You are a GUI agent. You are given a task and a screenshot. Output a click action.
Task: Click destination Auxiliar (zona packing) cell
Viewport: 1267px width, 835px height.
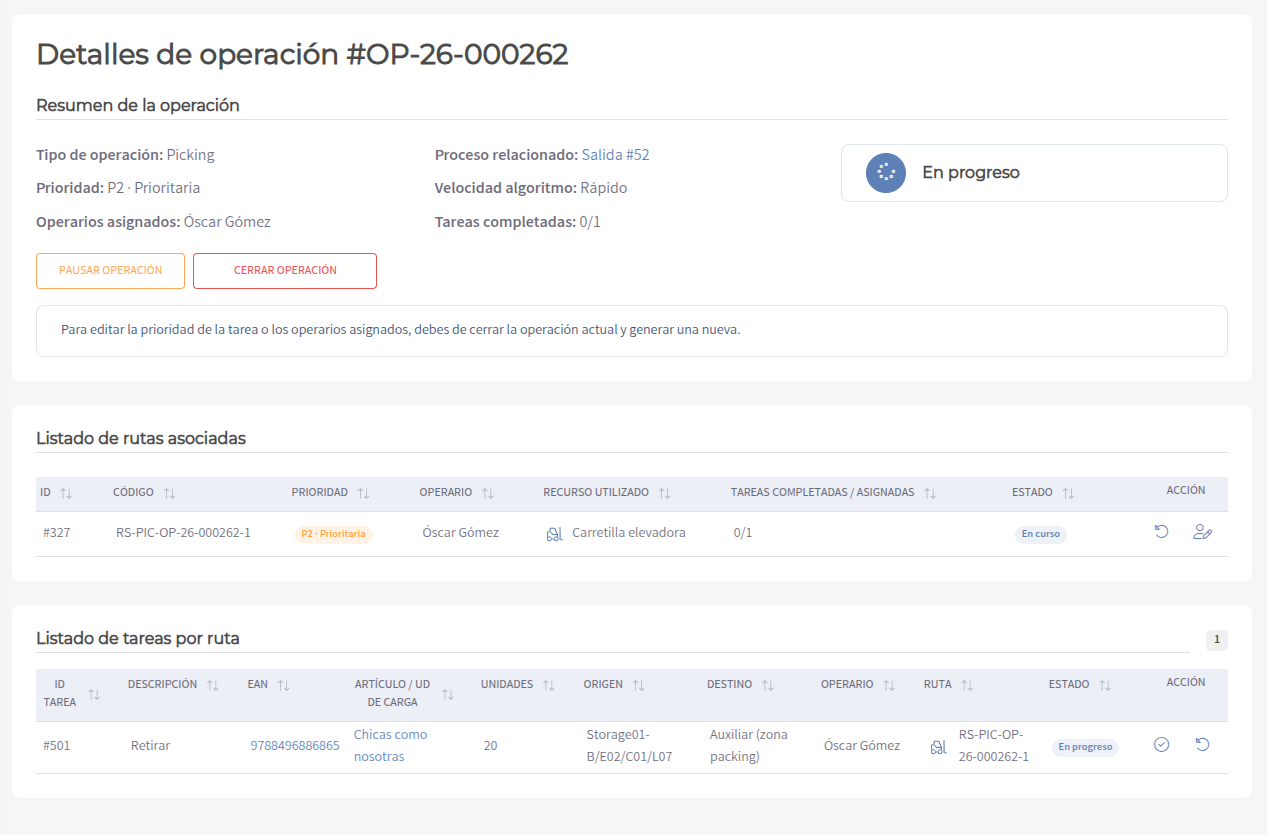[749, 745]
